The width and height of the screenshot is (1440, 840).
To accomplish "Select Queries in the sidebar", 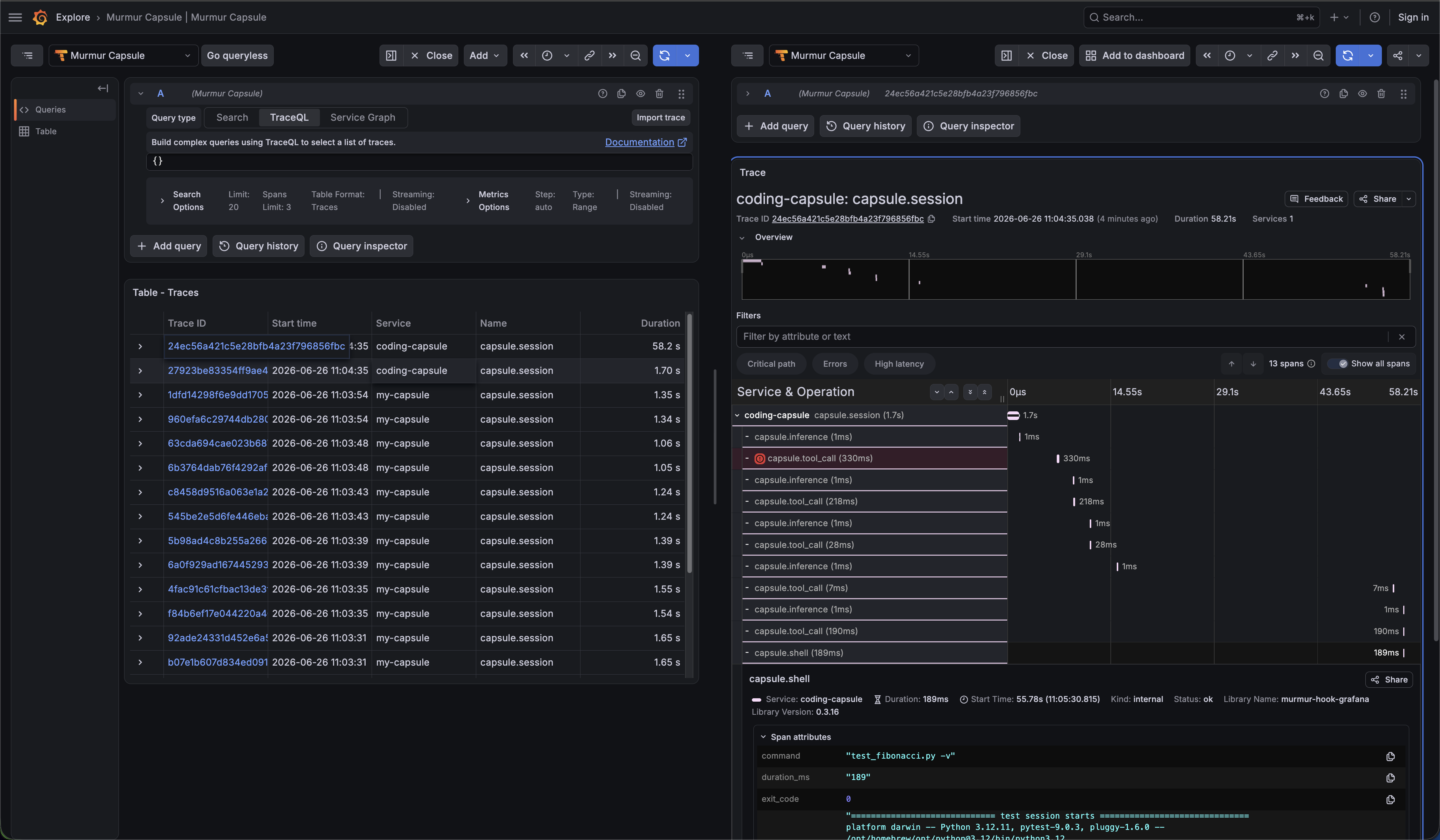I will tap(64, 110).
